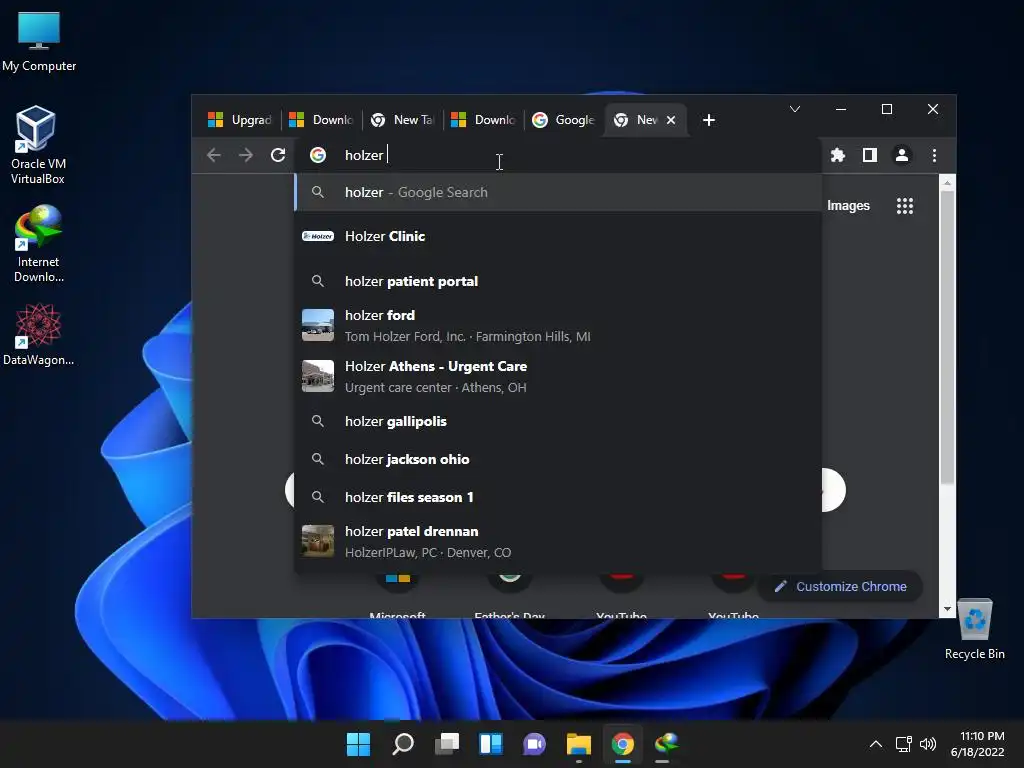The image size is (1024, 768).
Task: Select the holzer gallipolis suggestion
Action: [x=558, y=421]
